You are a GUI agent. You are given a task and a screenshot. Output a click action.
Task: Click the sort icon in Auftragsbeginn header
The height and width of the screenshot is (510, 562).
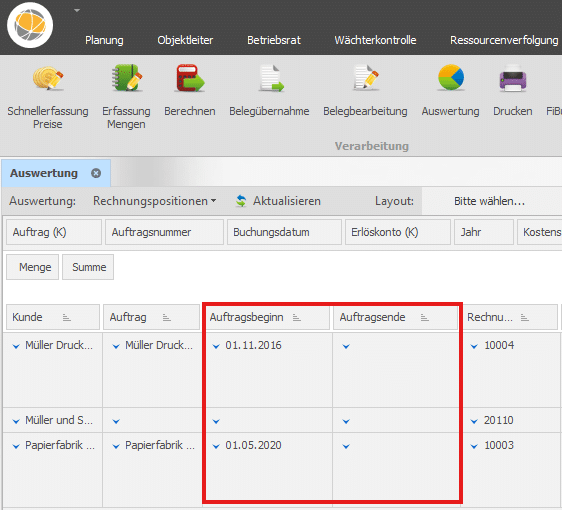(296, 318)
